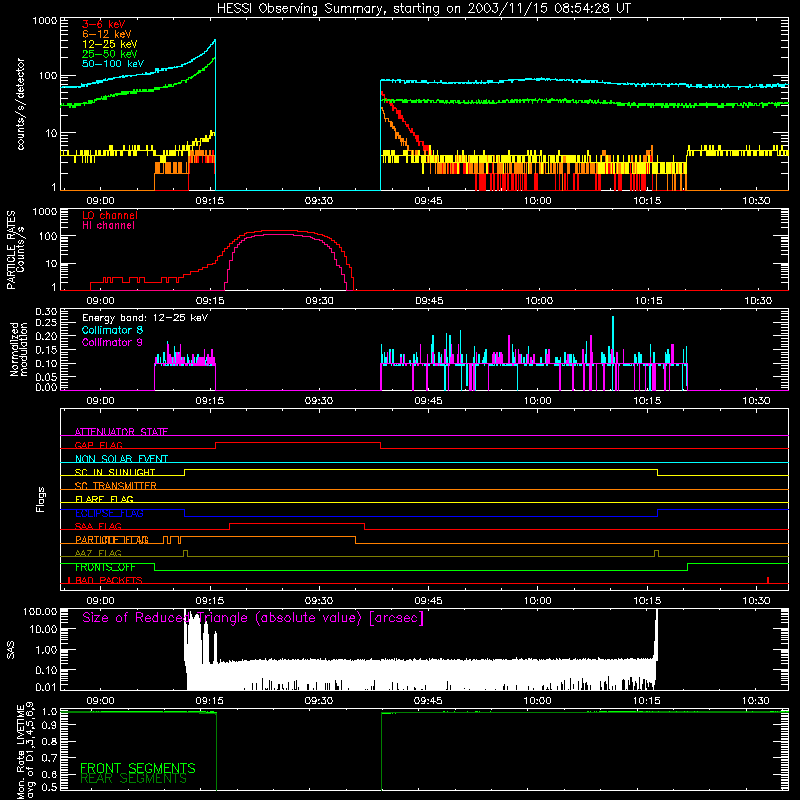Click the 12-25 keV yellow legend entry
The width and height of the screenshot is (800, 800).
[110, 44]
